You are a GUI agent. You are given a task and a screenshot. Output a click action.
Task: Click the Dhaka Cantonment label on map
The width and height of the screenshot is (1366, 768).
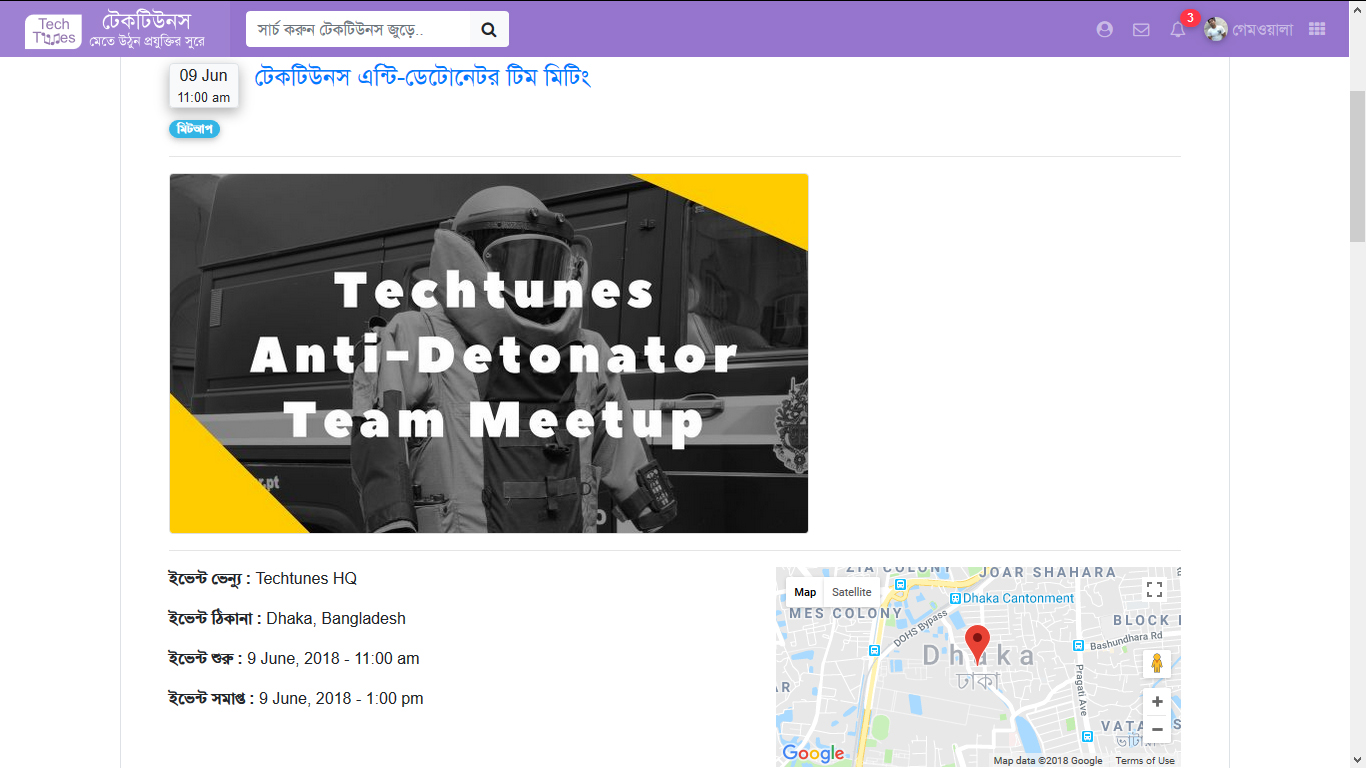[x=1018, y=598]
